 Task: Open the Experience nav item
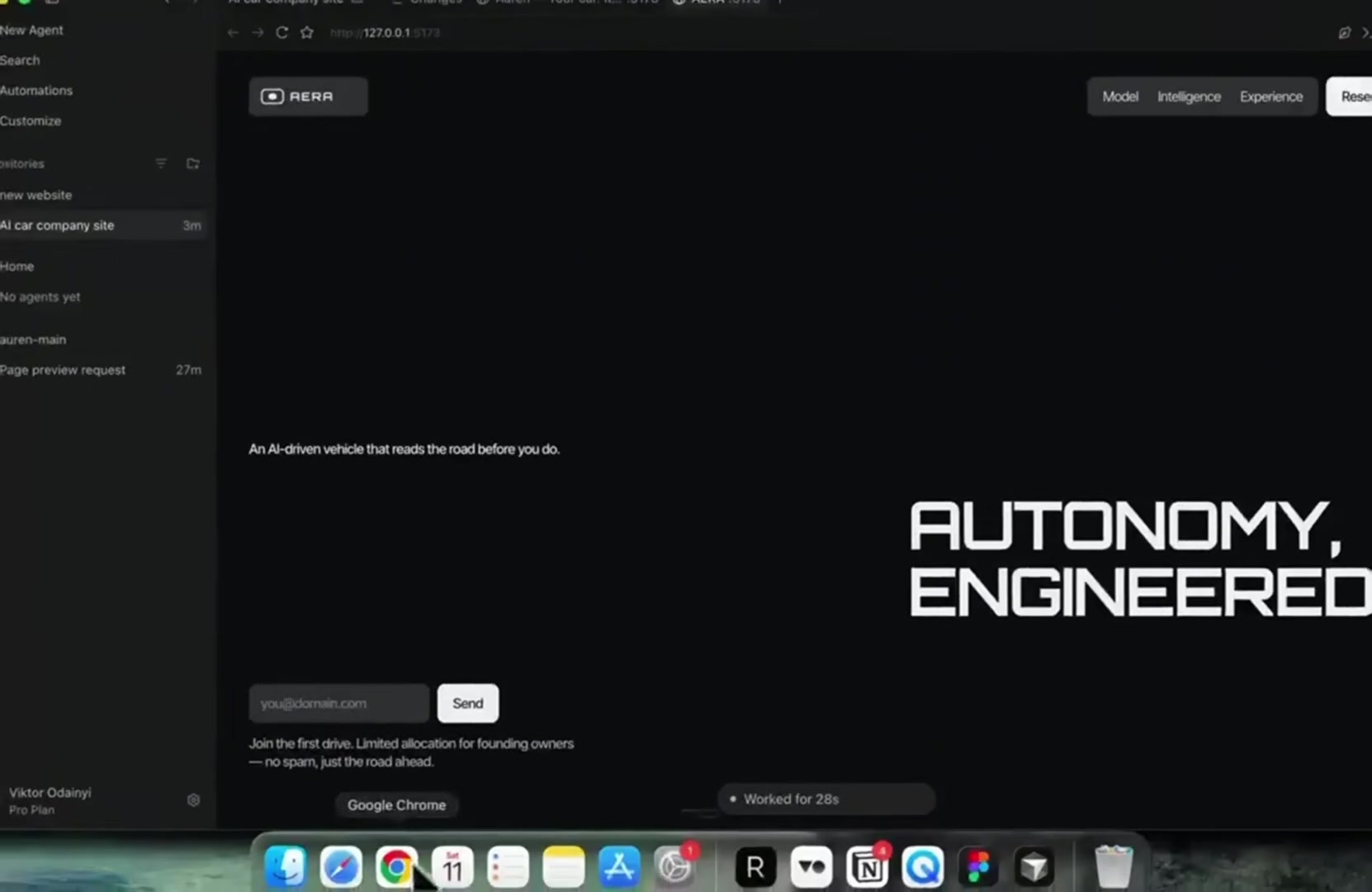pos(1271,97)
